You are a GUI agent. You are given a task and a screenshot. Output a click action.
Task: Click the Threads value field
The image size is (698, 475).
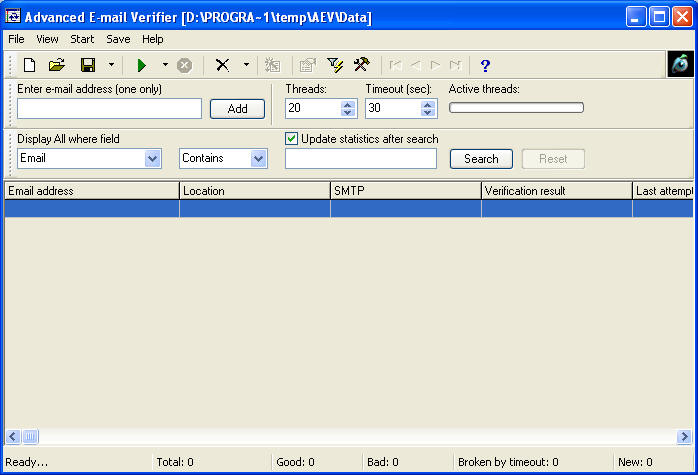(x=312, y=108)
